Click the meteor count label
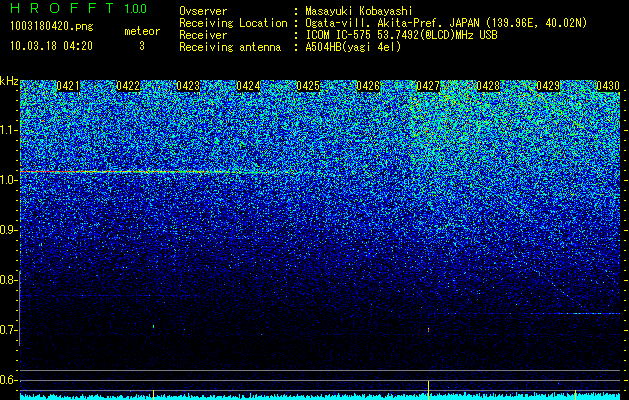The image size is (629, 400). [x=142, y=31]
